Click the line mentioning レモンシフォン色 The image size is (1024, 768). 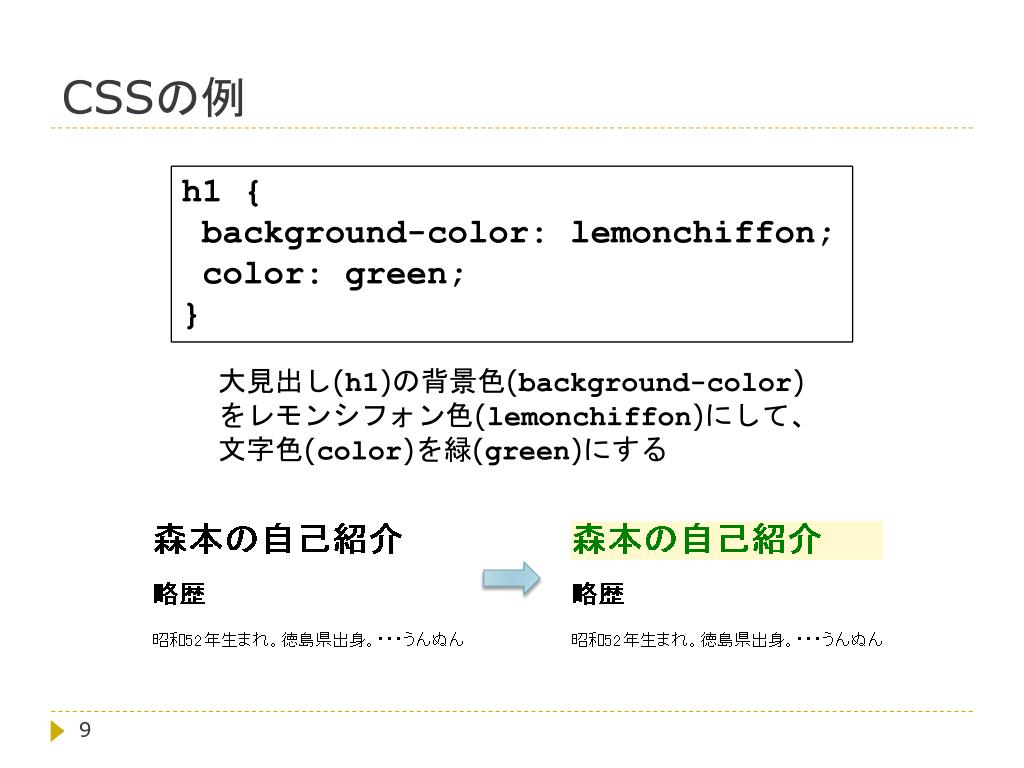(511, 416)
